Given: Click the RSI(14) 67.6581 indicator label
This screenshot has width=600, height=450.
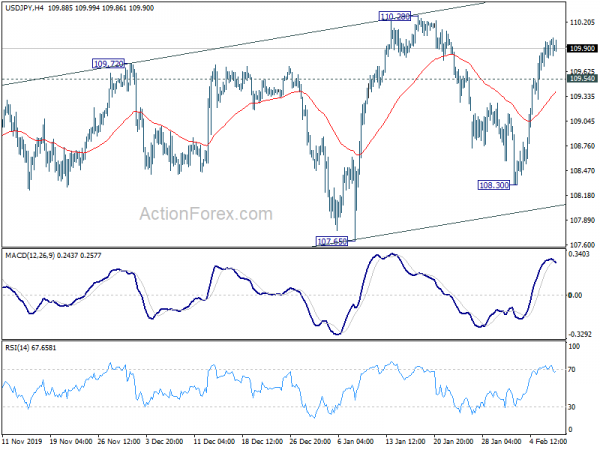Looking at the screenshot, I should click(31, 348).
